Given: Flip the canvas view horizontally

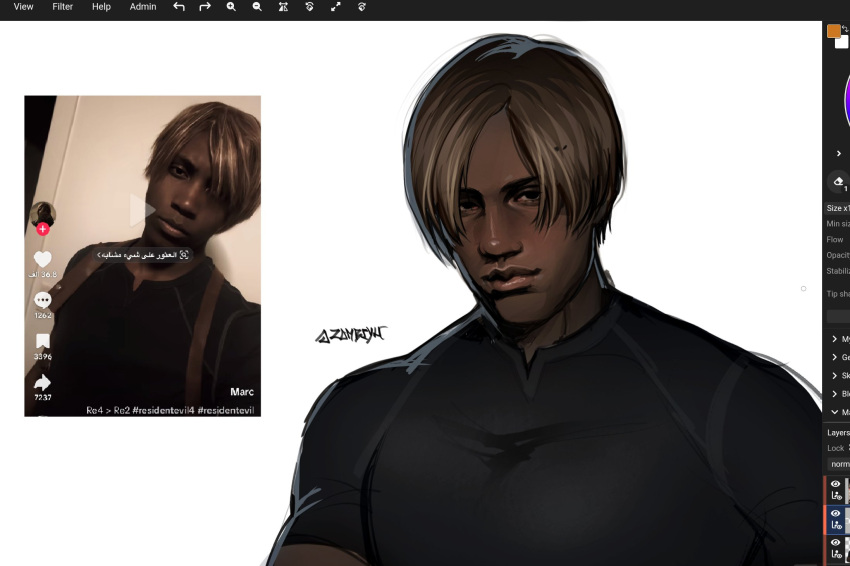Looking at the screenshot, I should coord(283,7).
